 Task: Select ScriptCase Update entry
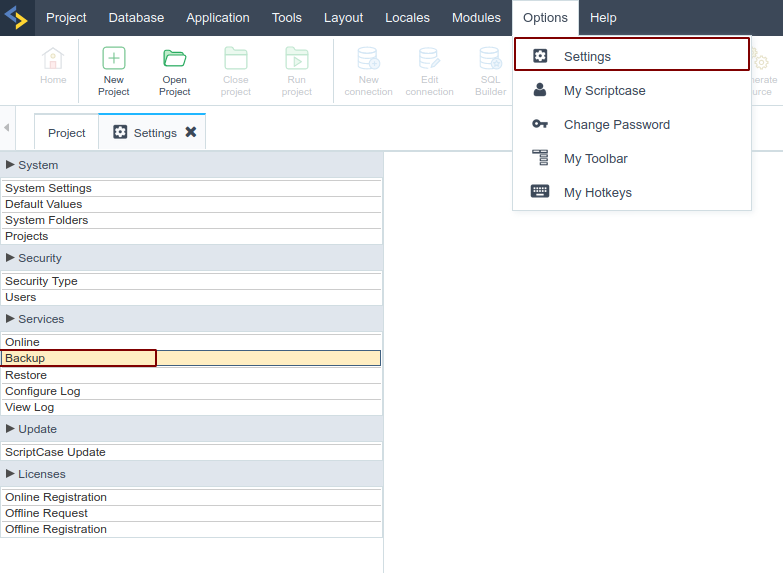point(55,452)
